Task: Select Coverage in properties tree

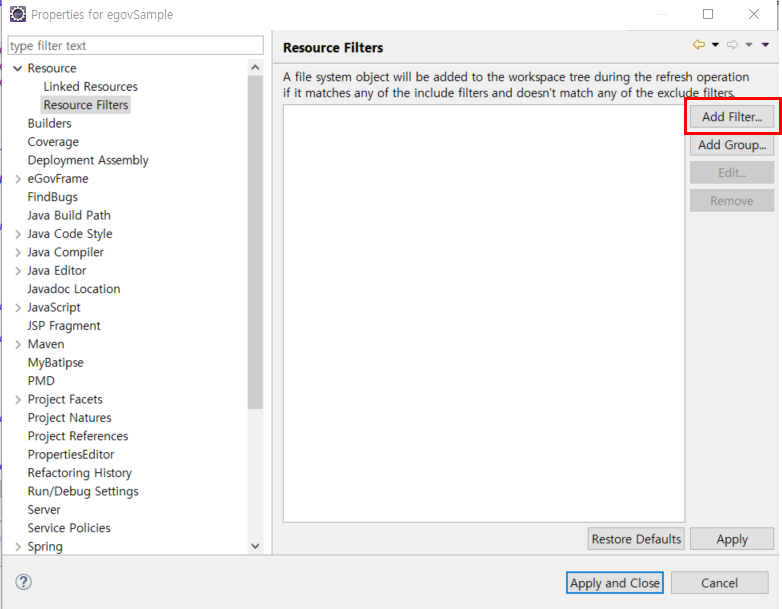Action: [x=53, y=142]
